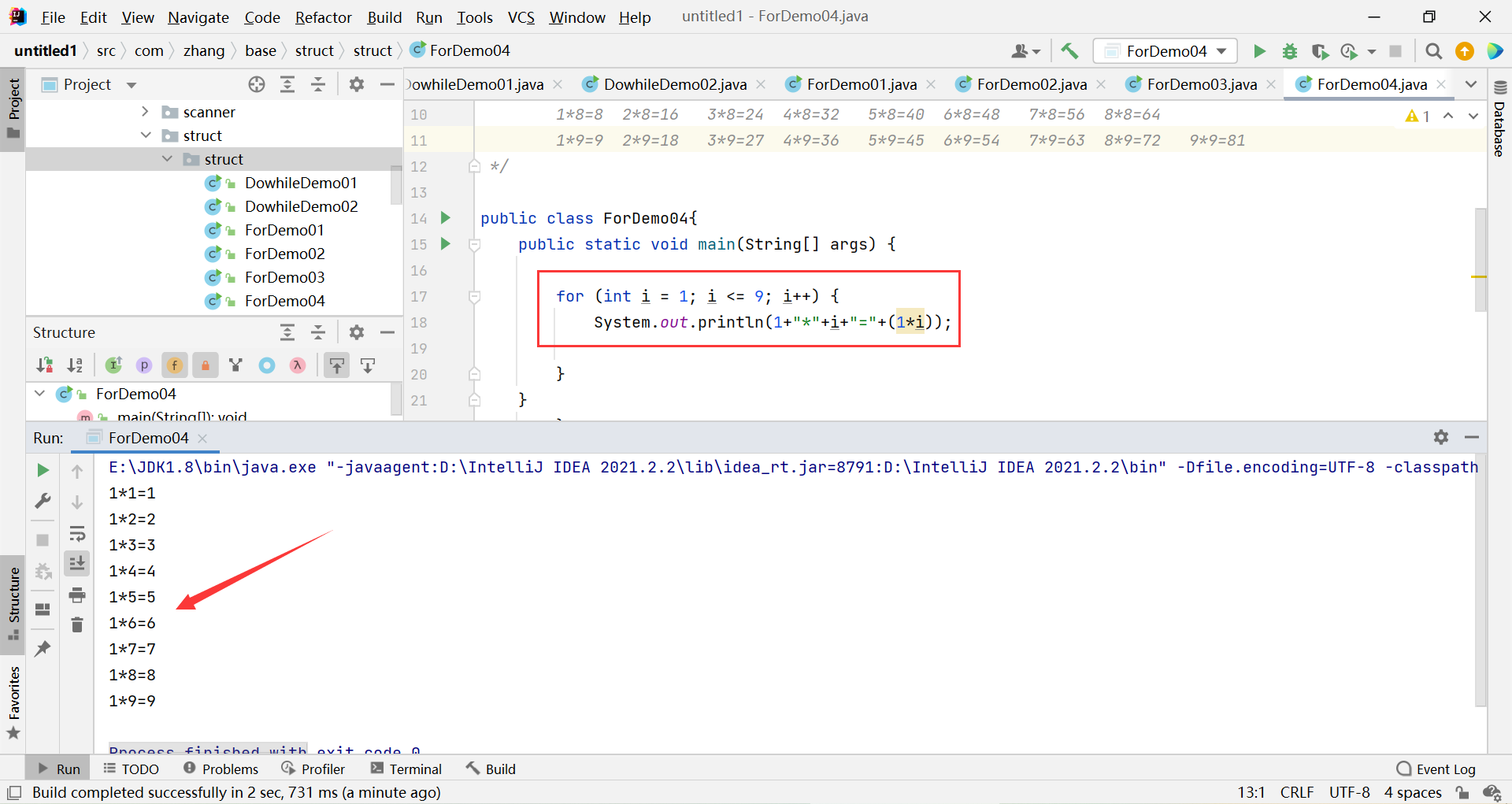Open Project panel settings gear

tap(357, 84)
